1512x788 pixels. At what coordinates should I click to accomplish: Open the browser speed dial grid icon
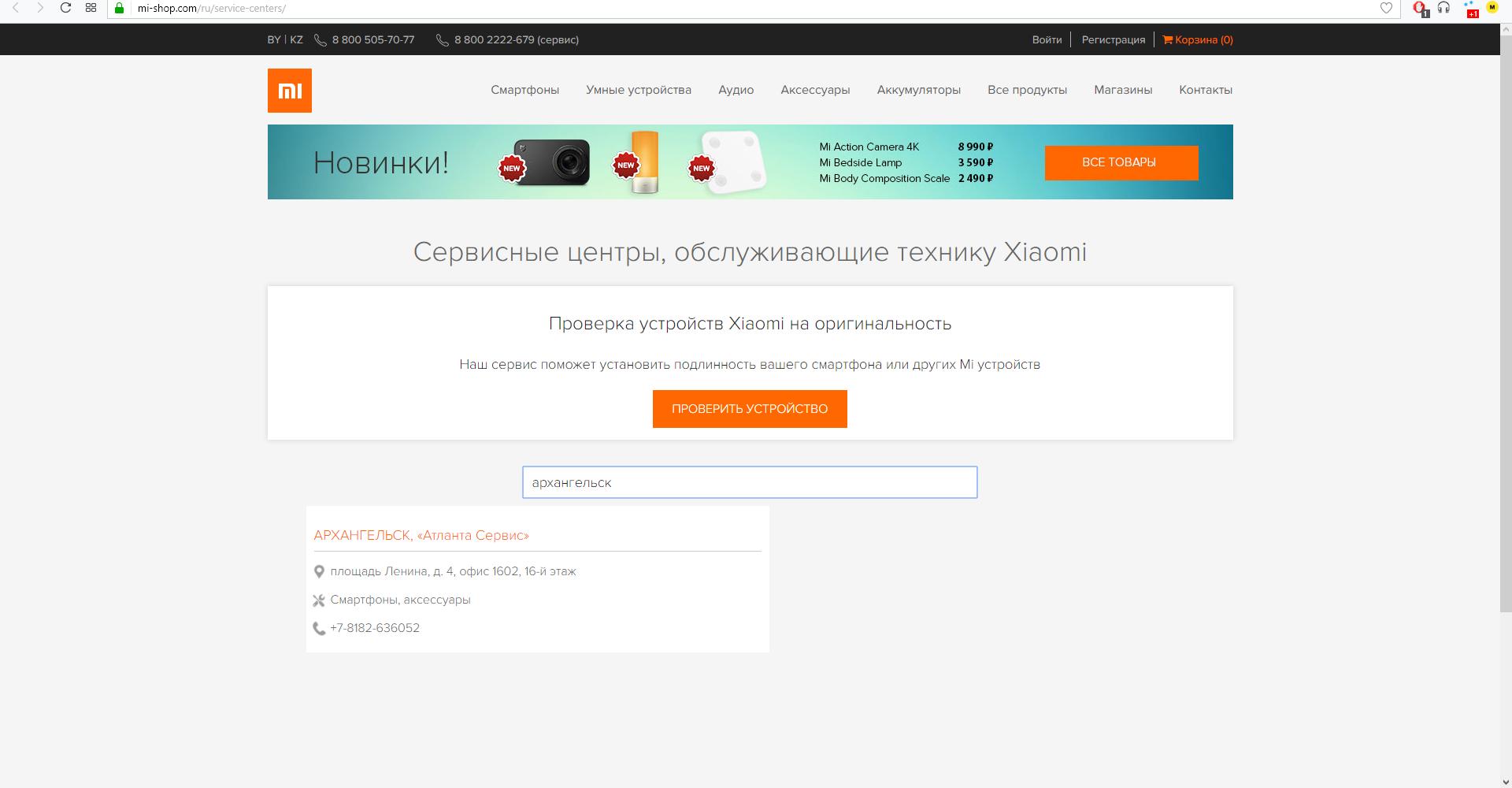pyautogui.click(x=91, y=8)
